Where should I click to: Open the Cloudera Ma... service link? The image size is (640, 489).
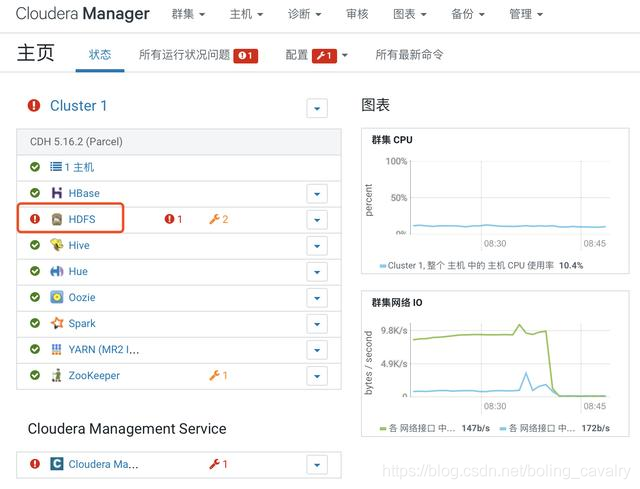click(103, 464)
